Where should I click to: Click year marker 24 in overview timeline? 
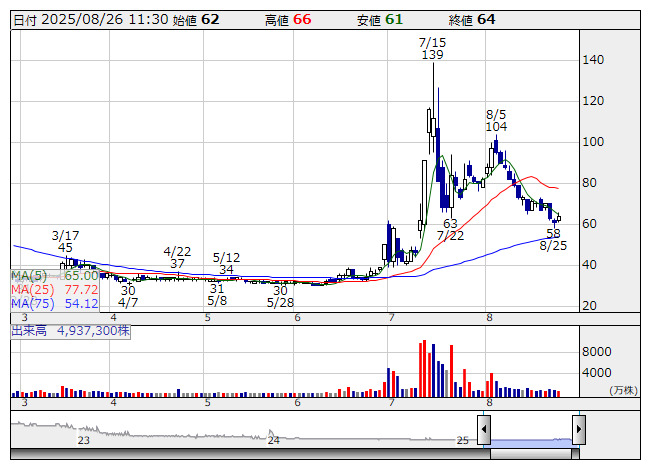(x=272, y=440)
